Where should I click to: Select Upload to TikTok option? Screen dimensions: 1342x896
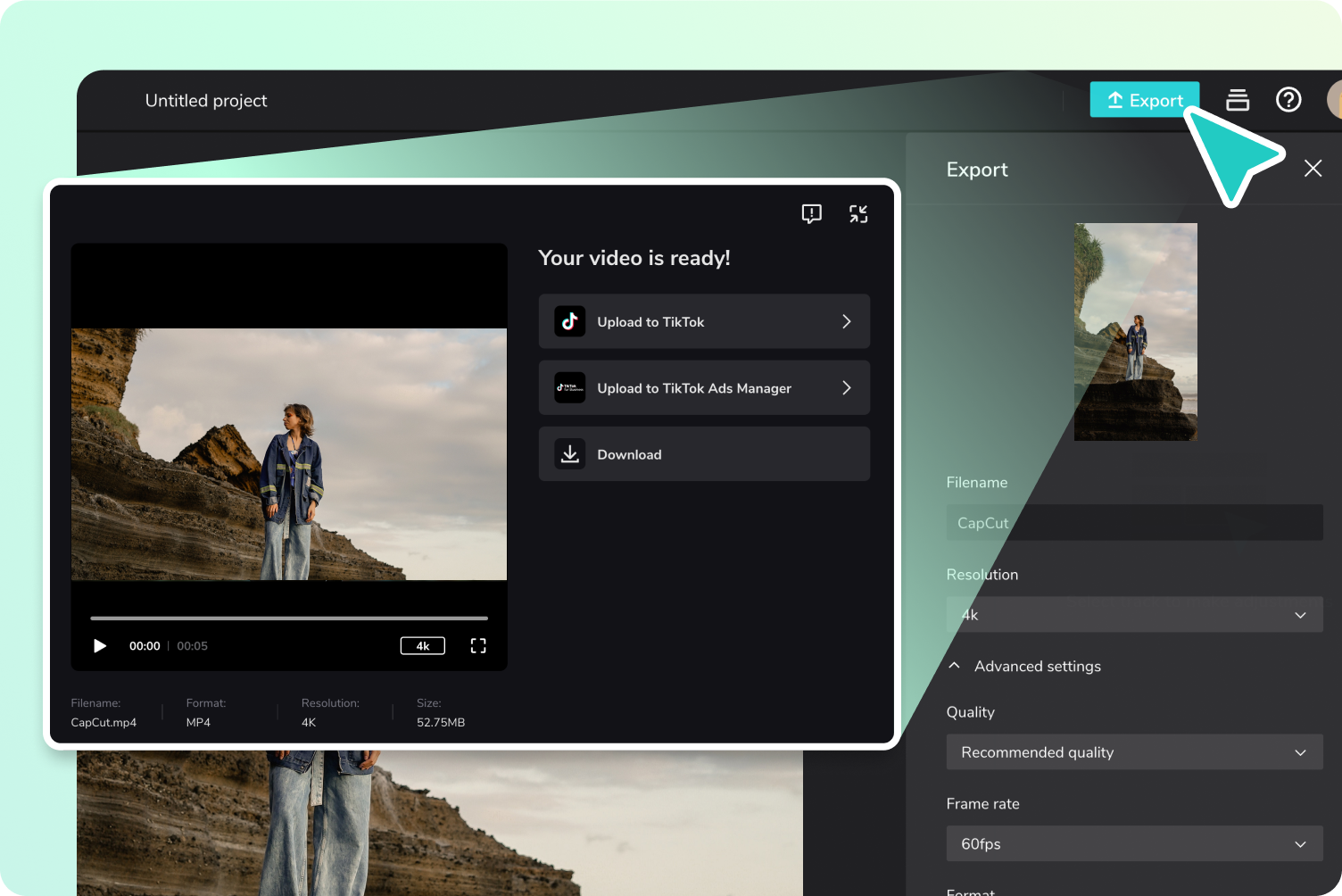(704, 321)
